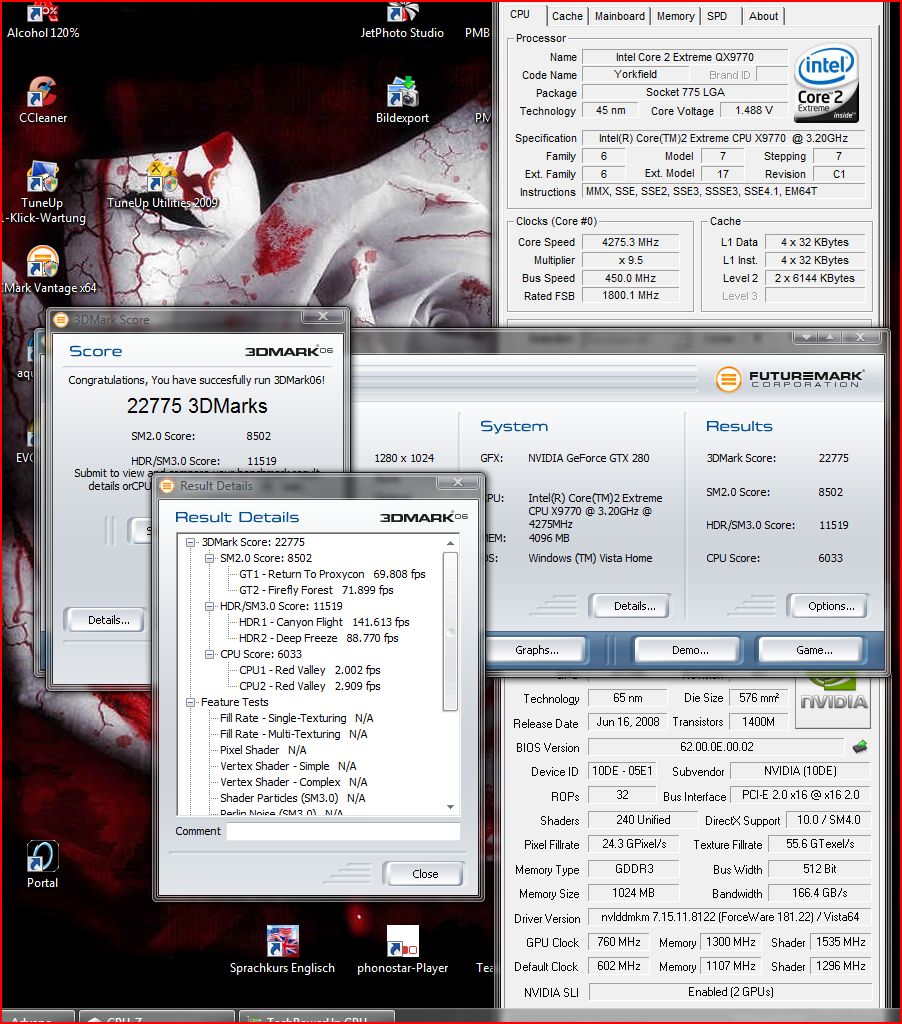The width and height of the screenshot is (902, 1024).
Task: Open the Portal desktop shortcut
Action: click(42, 865)
